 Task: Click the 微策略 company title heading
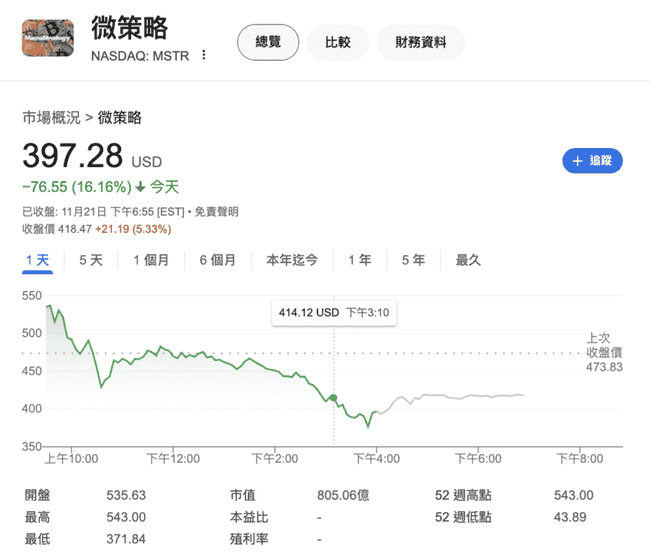pyautogui.click(x=129, y=28)
